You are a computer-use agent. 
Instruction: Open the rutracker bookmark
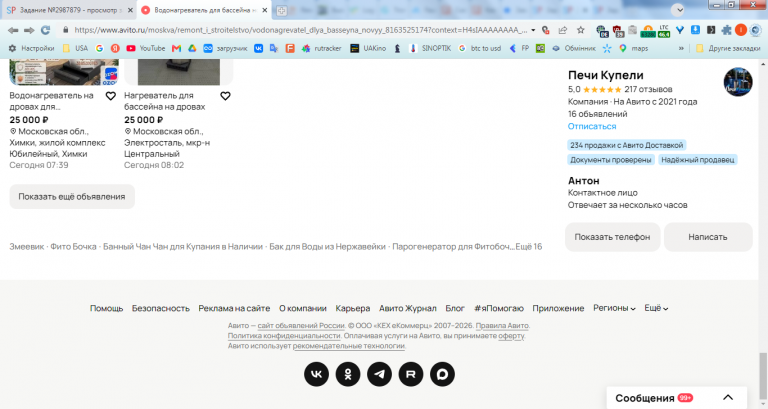(x=322, y=48)
